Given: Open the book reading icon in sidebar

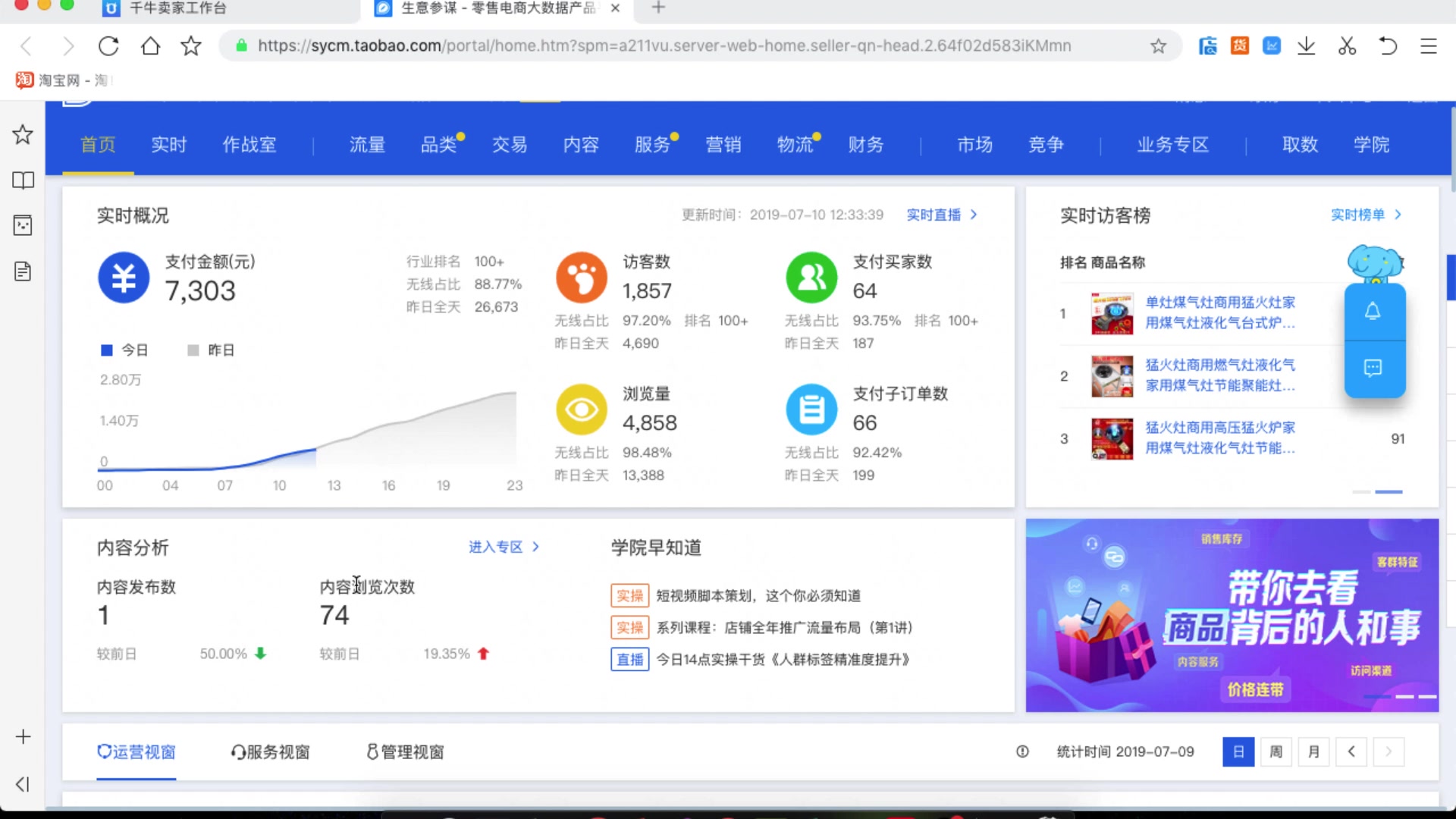Looking at the screenshot, I should coord(23,180).
